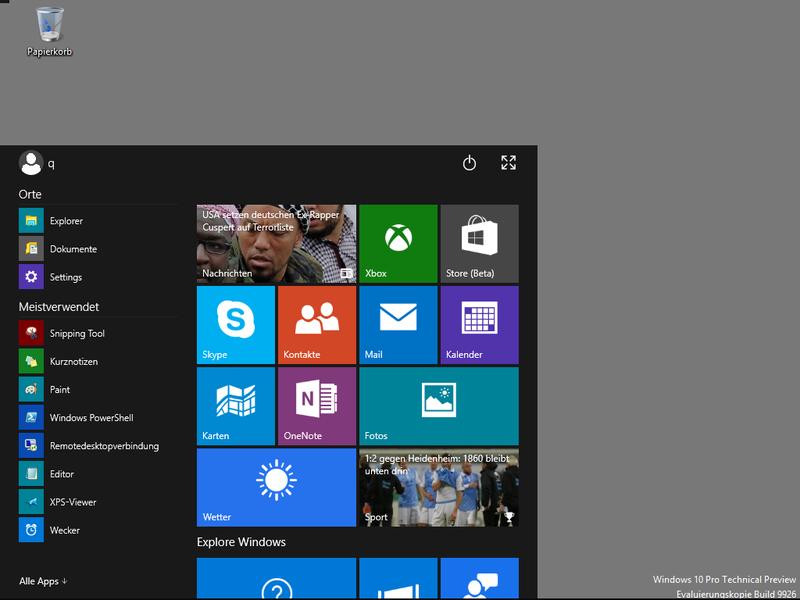Launch the Snipping Tool
This screenshot has width=800, height=600.
(x=97, y=333)
